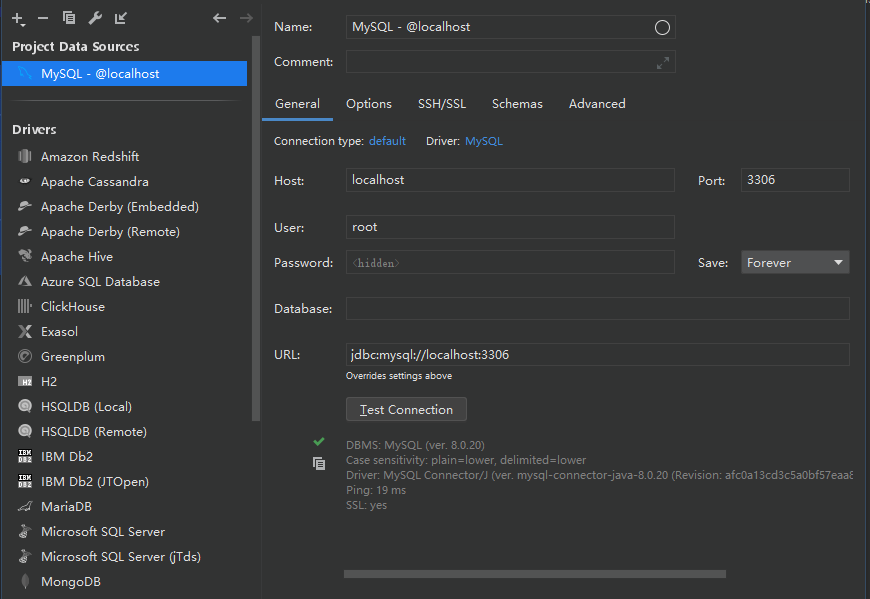Viewport: 870px width, 599px height.
Task: Choose Exasol driver icon
Action: coord(25,332)
